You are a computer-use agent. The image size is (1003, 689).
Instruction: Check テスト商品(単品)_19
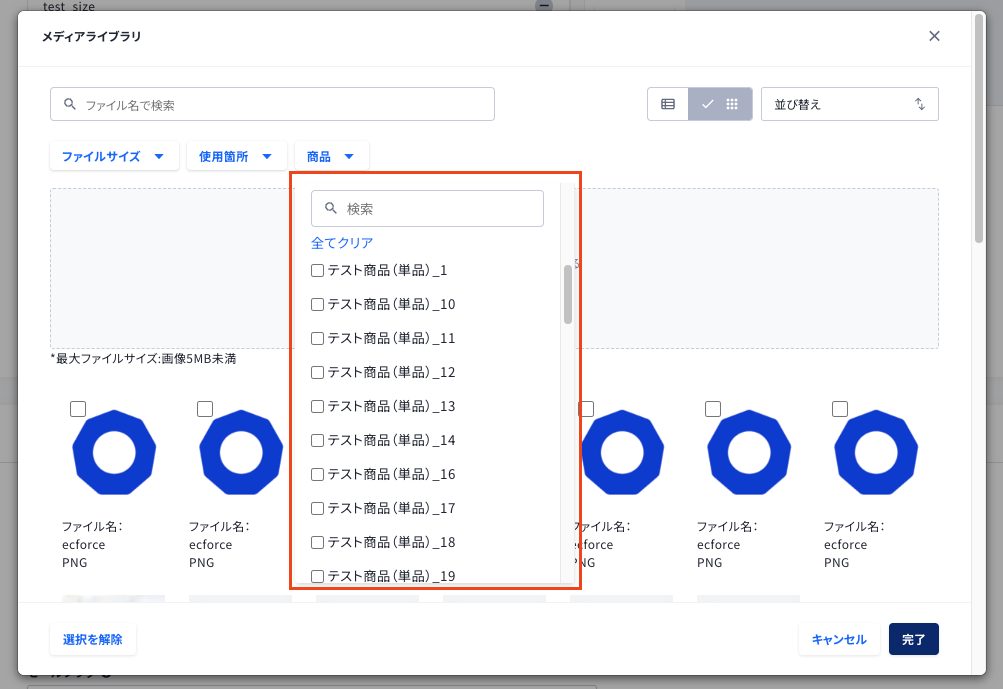317,576
